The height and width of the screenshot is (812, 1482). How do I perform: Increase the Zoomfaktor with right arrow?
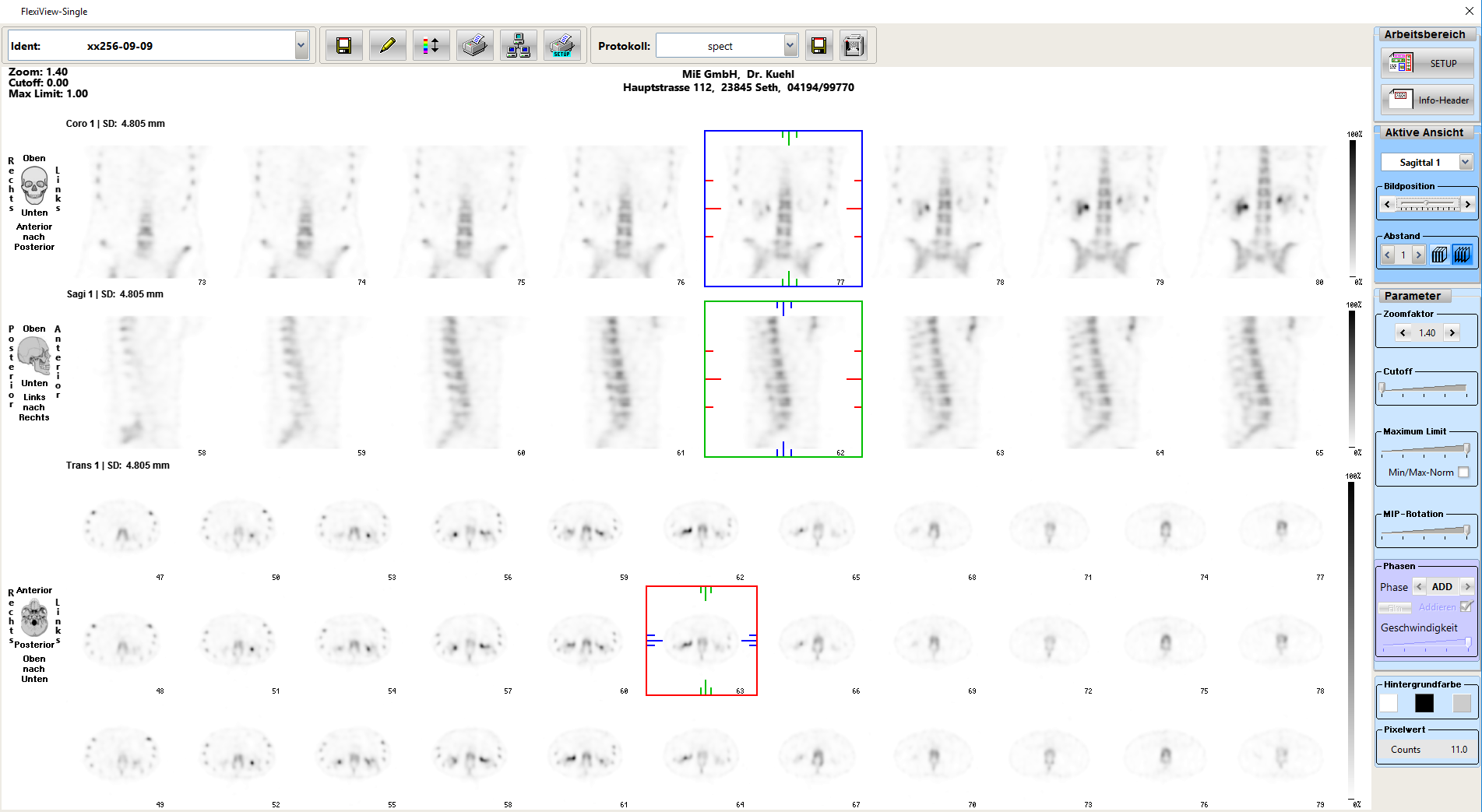pyautogui.click(x=1451, y=332)
